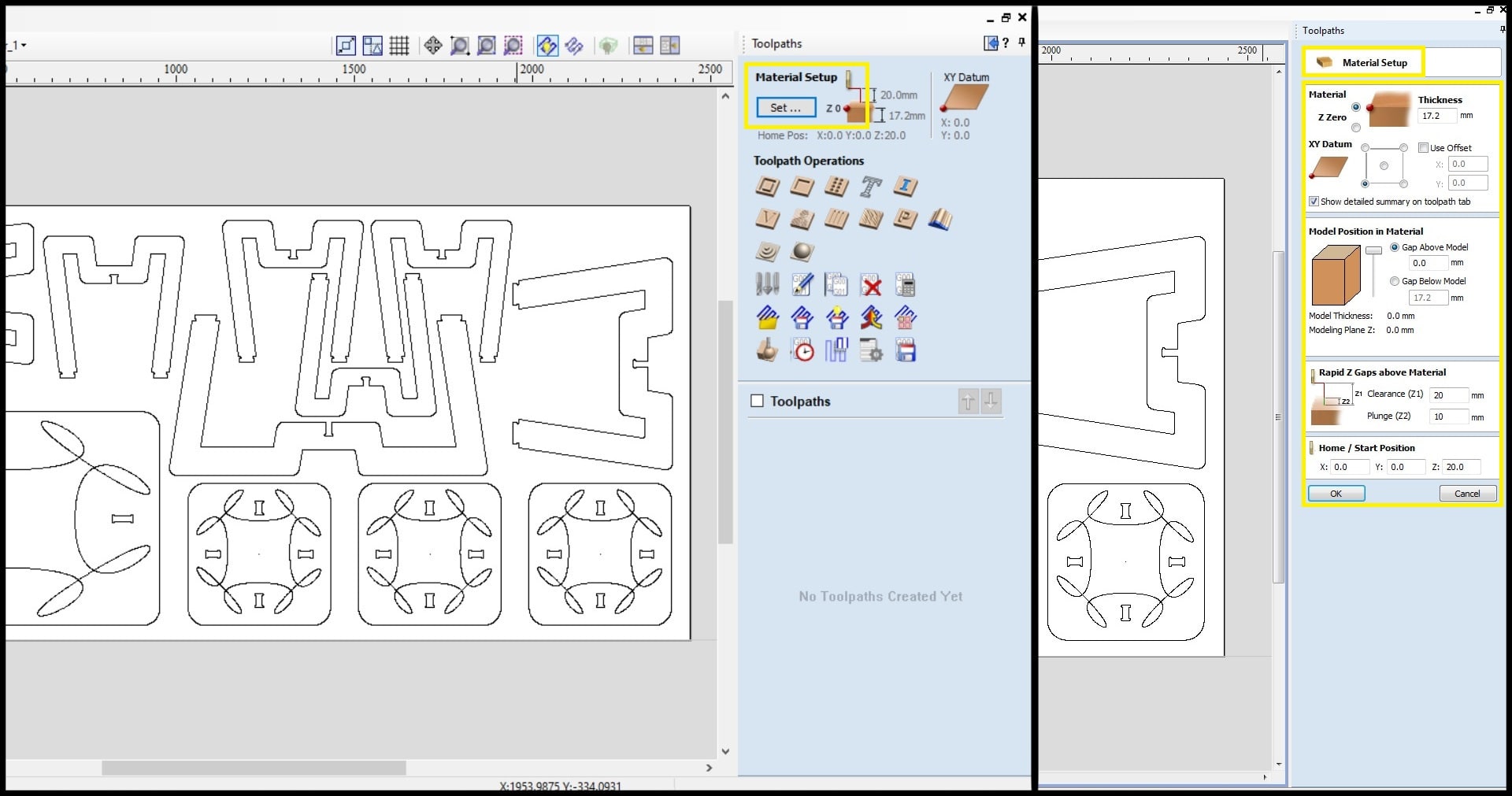Confirm the Material Setup with OK

point(1336,494)
